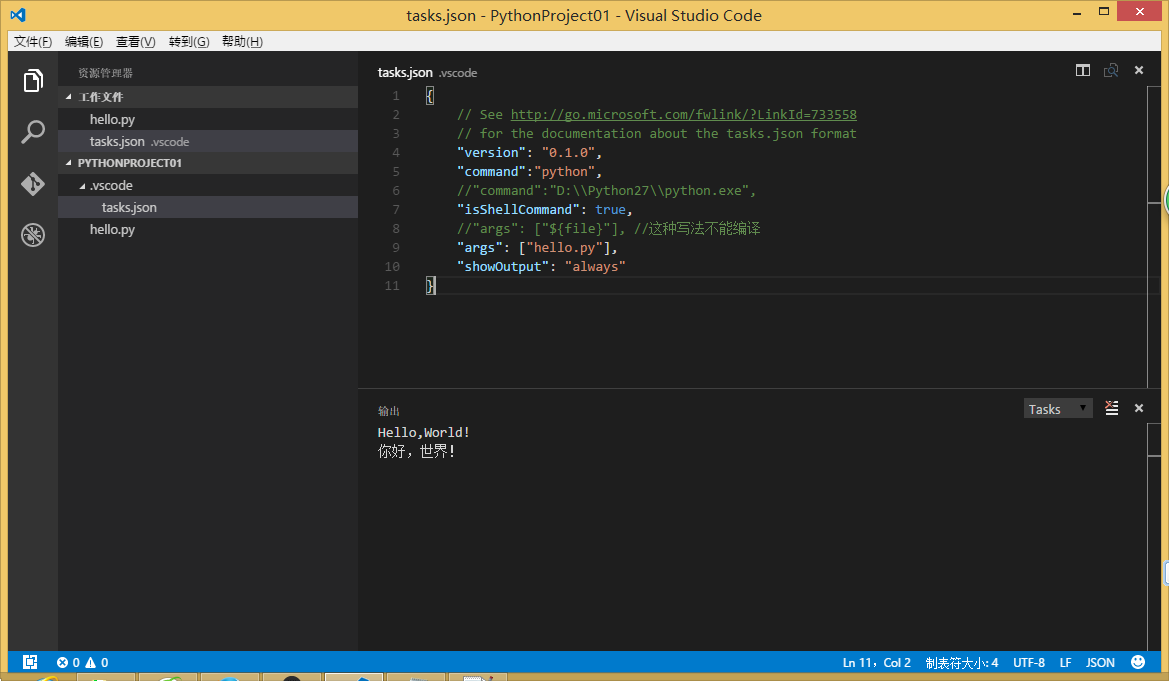Select tasks.json in working files list

click(208, 141)
